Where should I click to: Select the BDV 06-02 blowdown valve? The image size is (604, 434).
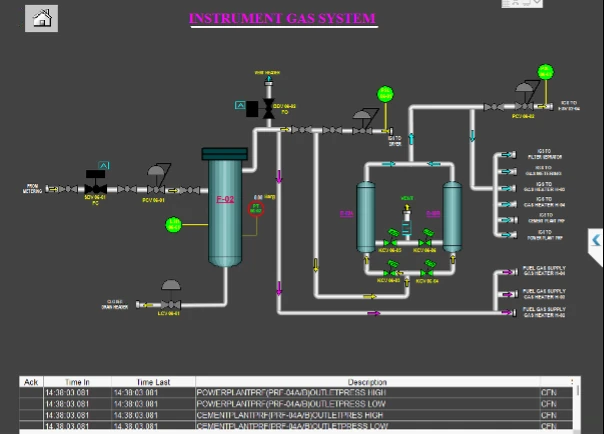[x=268, y=109]
